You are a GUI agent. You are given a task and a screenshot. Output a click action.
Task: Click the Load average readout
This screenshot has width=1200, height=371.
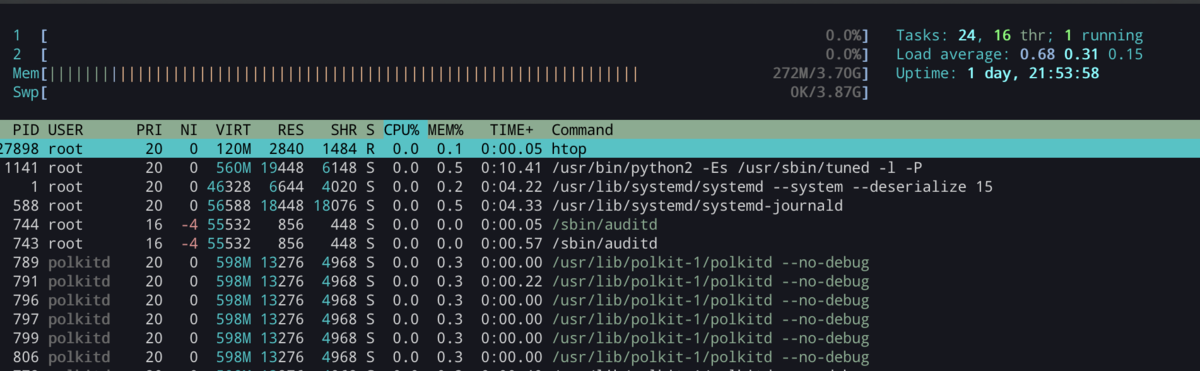point(1019,55)
